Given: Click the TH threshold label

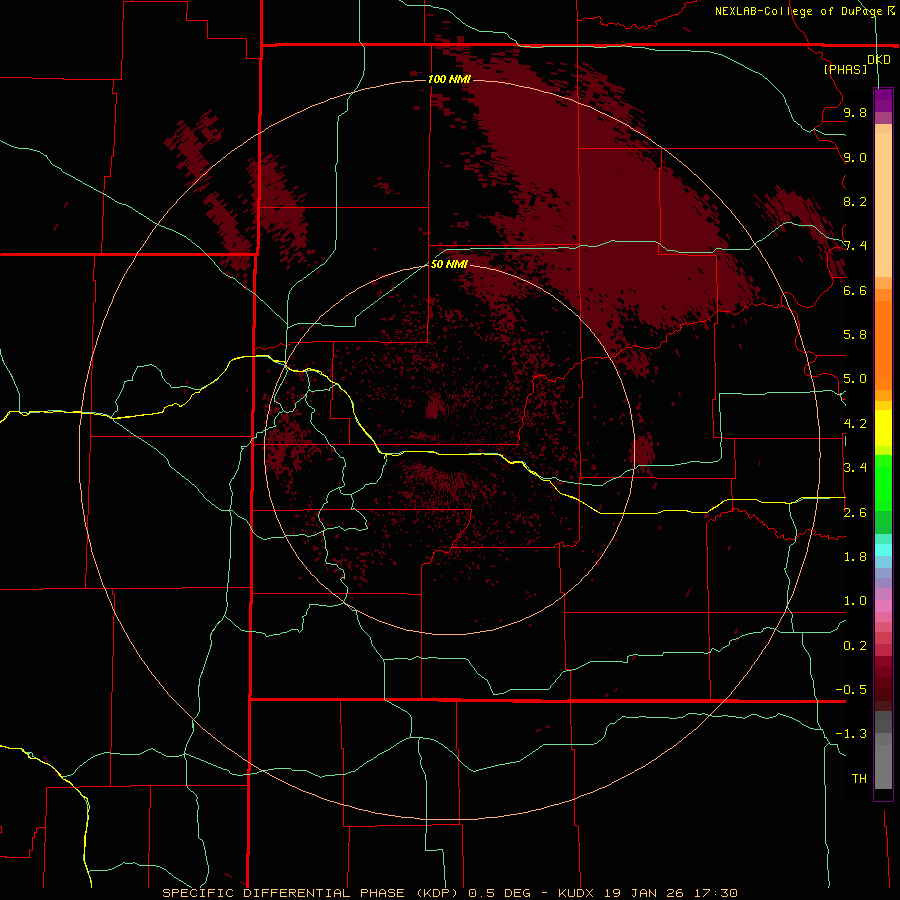Looking at the screenshot, I should [x=859, y=779].
